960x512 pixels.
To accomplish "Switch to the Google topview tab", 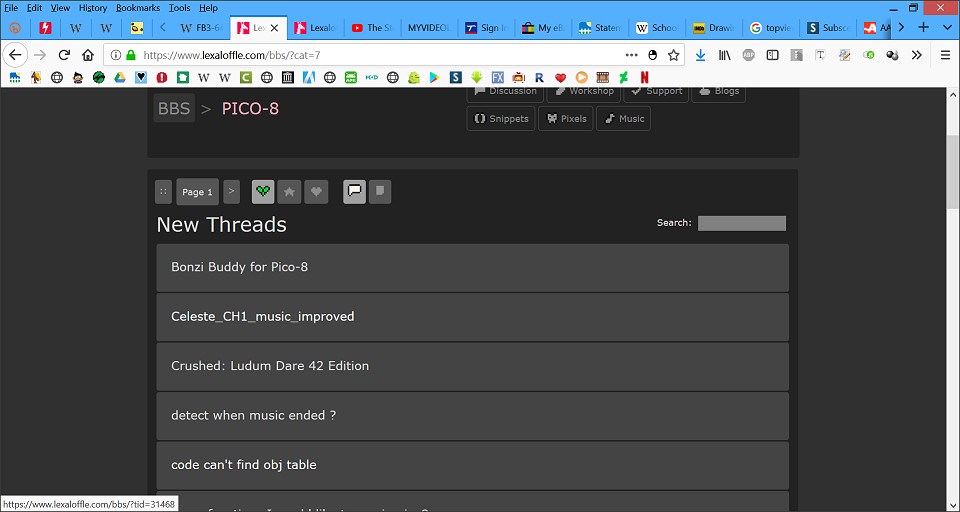I will click(x=771, y=28).
